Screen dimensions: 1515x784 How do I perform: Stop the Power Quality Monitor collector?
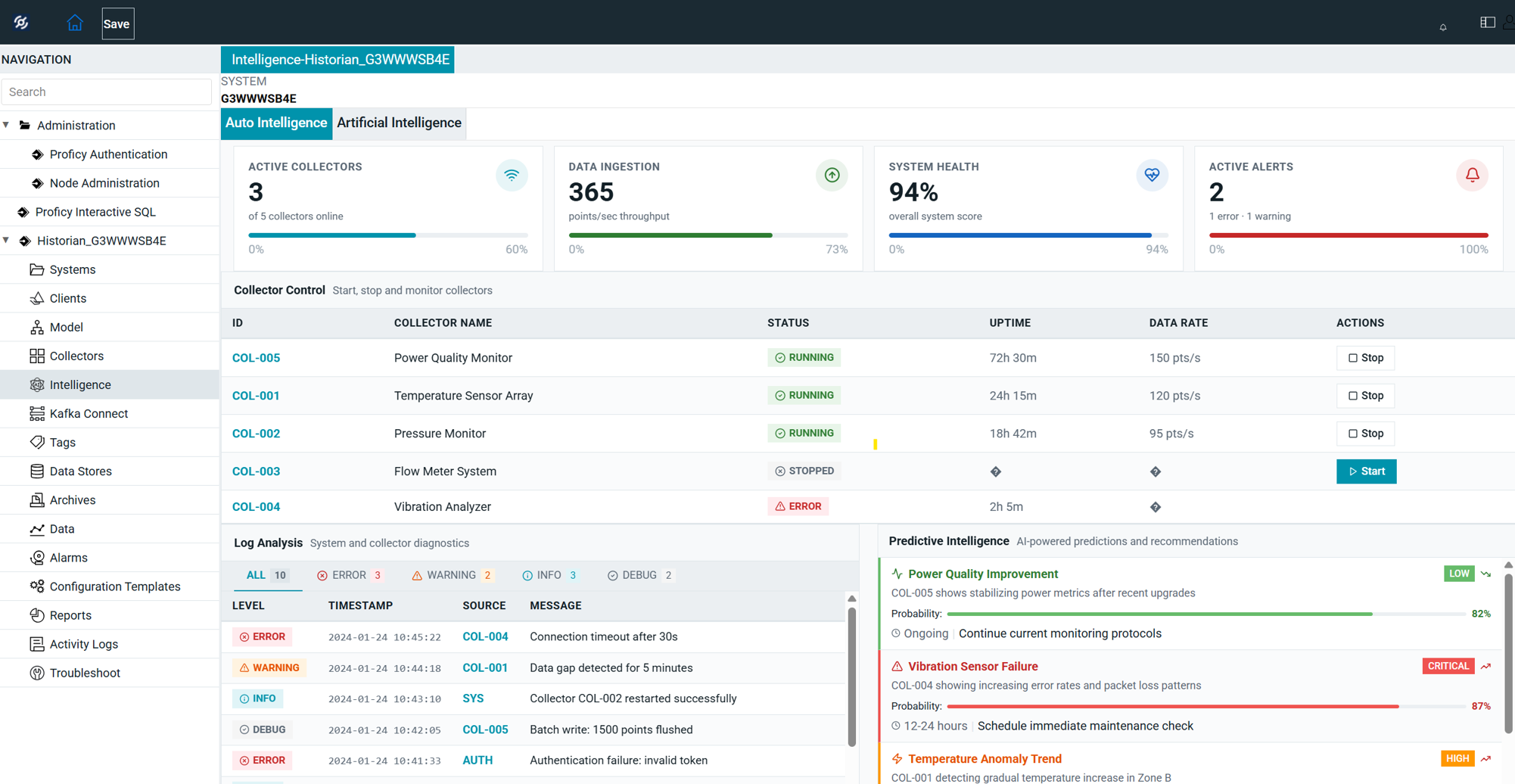(1365, 358)
